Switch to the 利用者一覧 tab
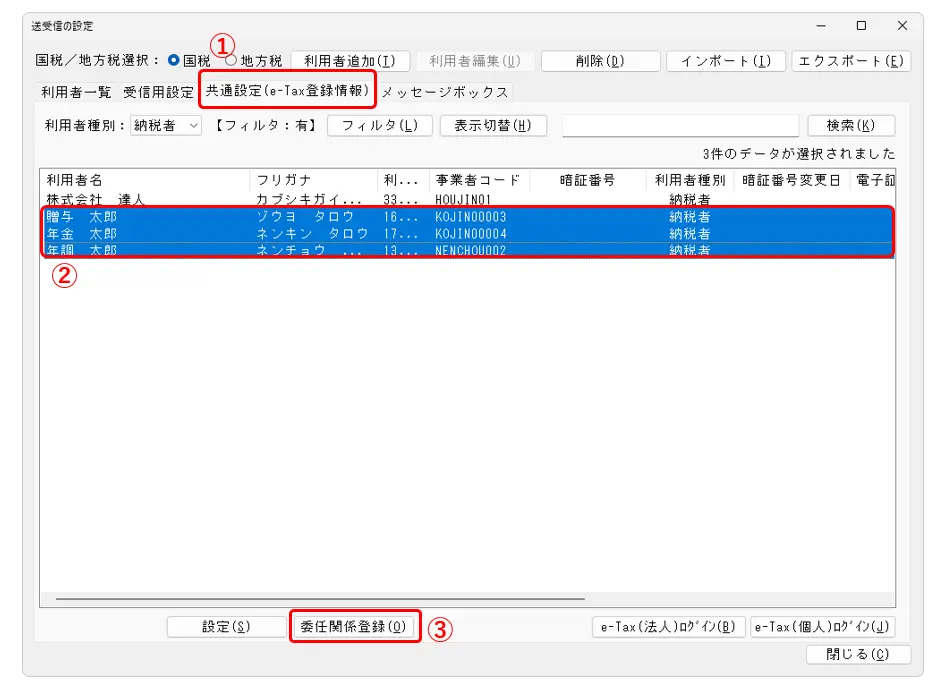The image size is (937, 687). pyautogui.click(x=76, y=92)
